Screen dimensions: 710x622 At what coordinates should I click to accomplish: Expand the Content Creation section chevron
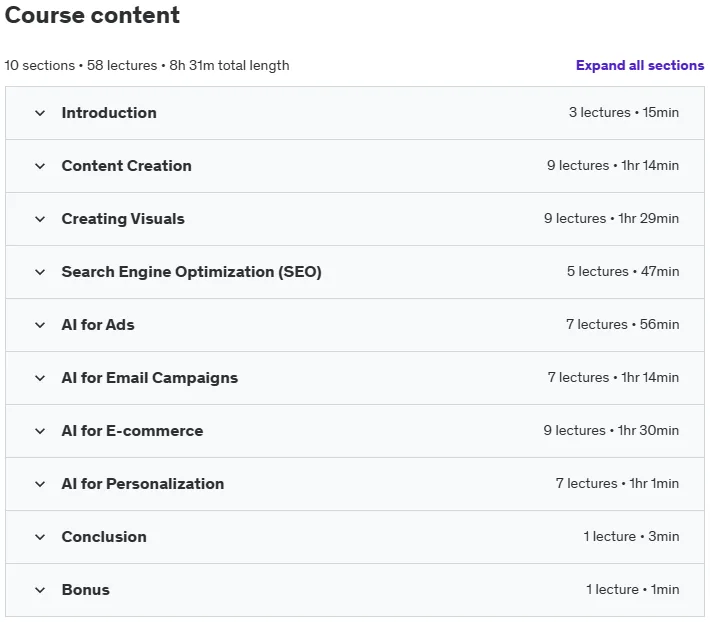(40, 166)
